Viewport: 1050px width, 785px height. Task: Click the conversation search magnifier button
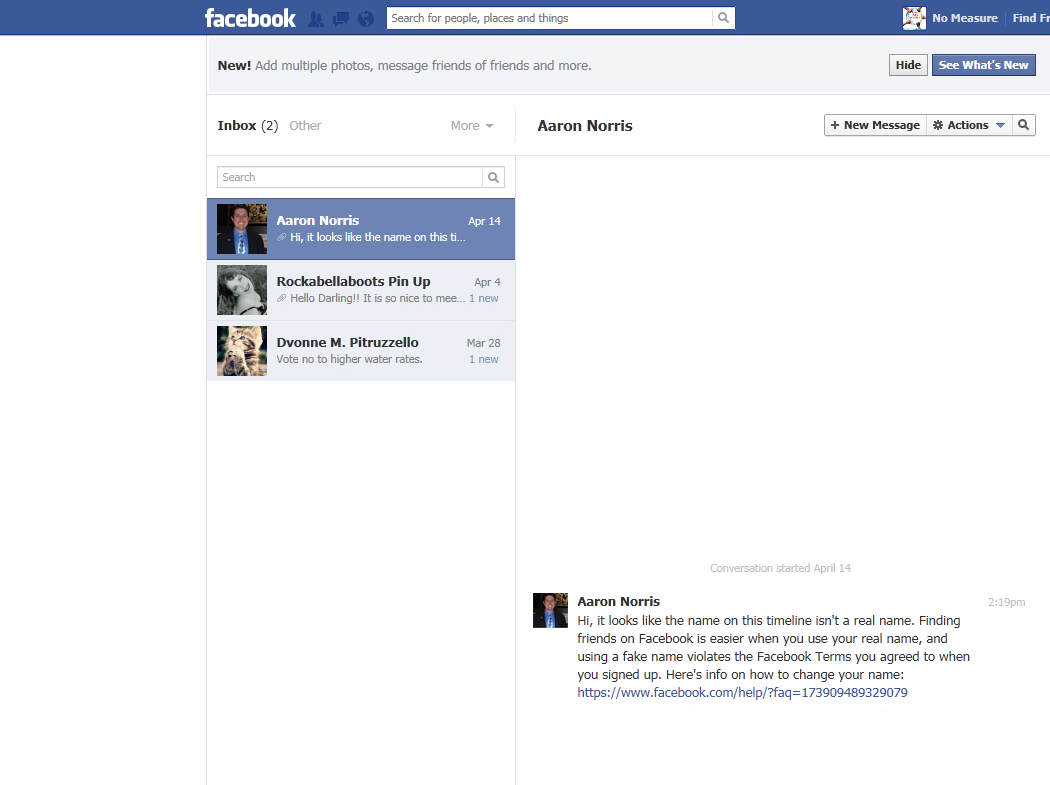[x=1023, y=125]
